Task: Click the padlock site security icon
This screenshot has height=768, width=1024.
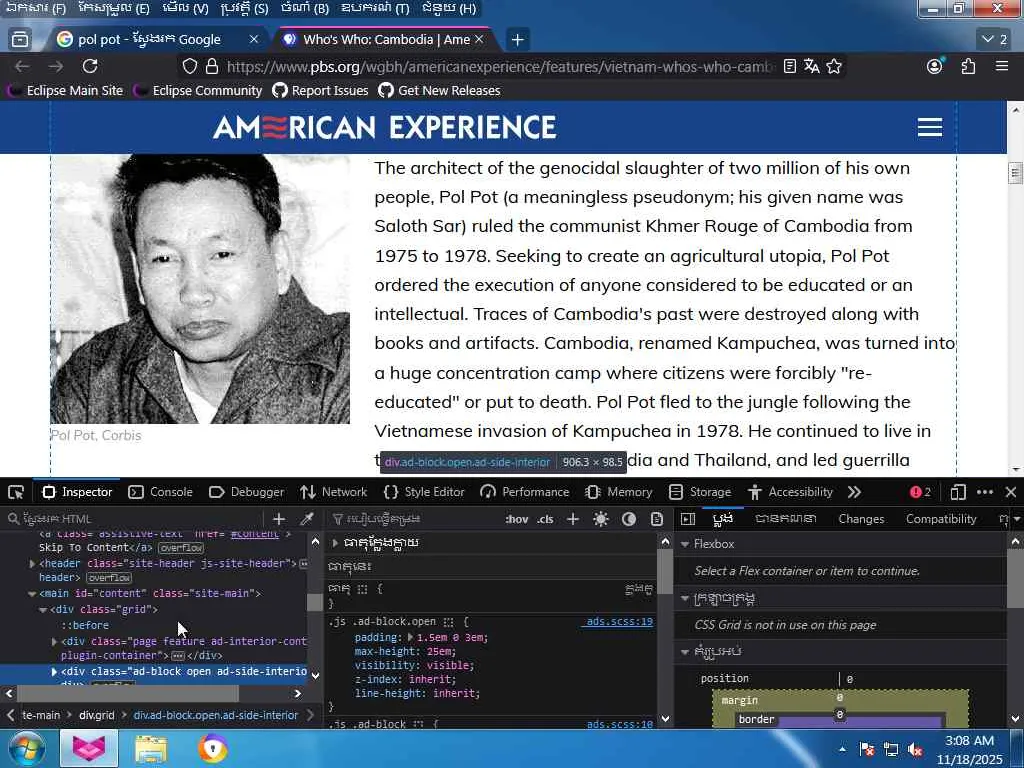Action: (212, 67)
